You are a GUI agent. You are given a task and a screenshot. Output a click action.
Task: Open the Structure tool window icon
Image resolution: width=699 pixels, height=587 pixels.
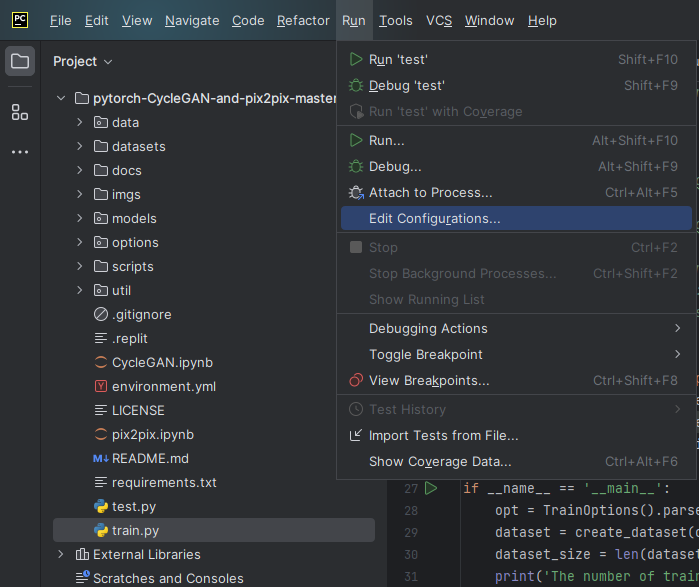tap(20, 112)
